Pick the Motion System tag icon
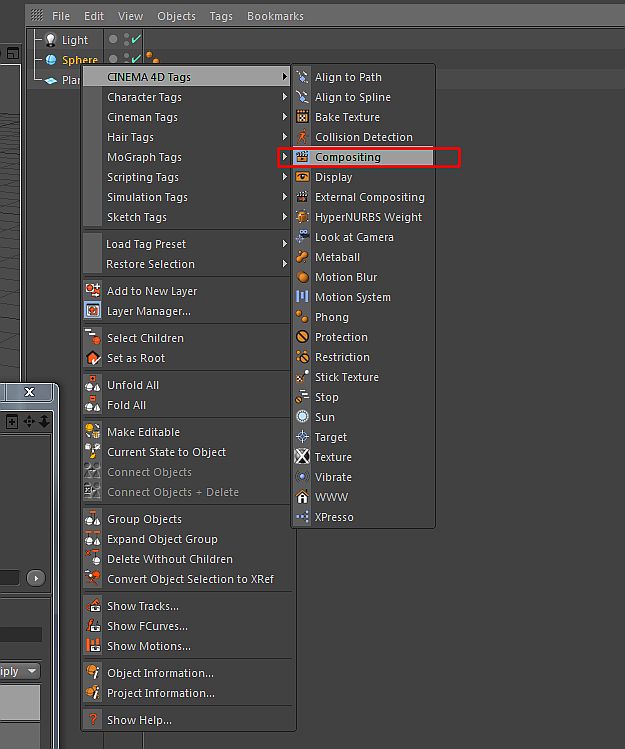Viewport: 625px width, 749px height. click(x=302, y=297)
